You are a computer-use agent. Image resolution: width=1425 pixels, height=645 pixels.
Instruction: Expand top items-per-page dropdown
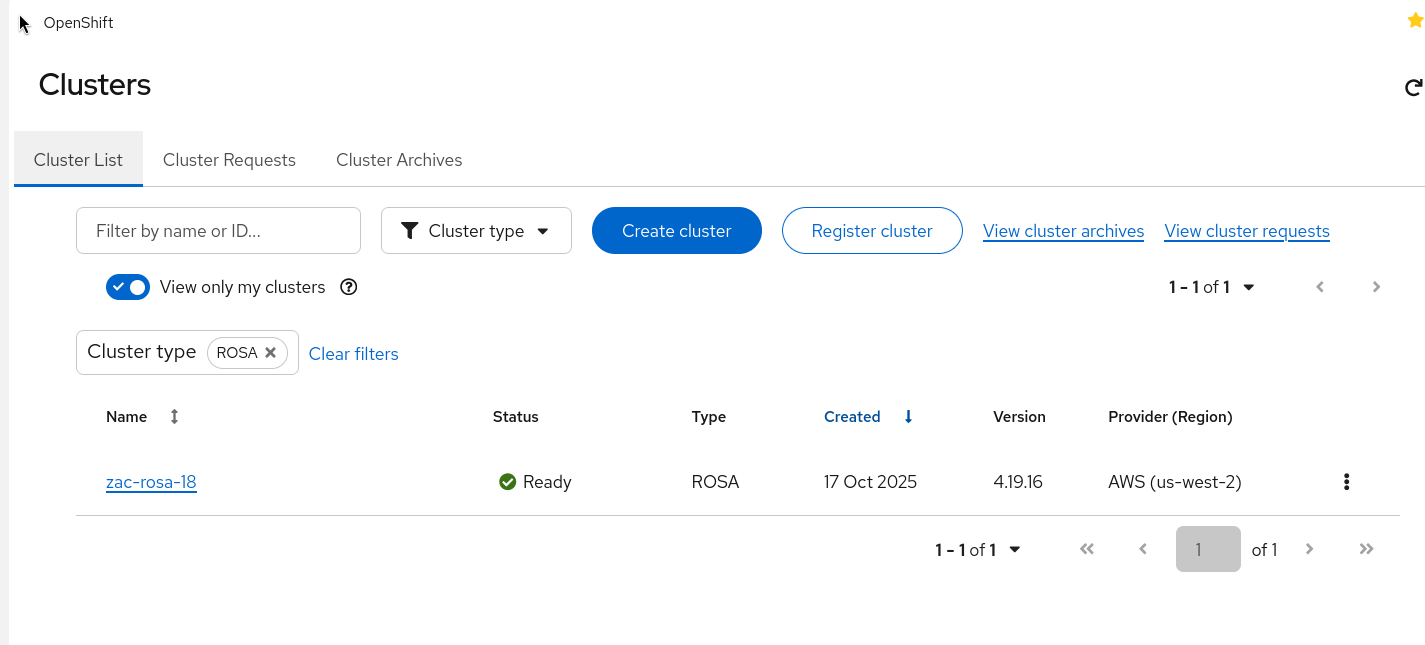pyautogui.click(x=1248, y=287)
